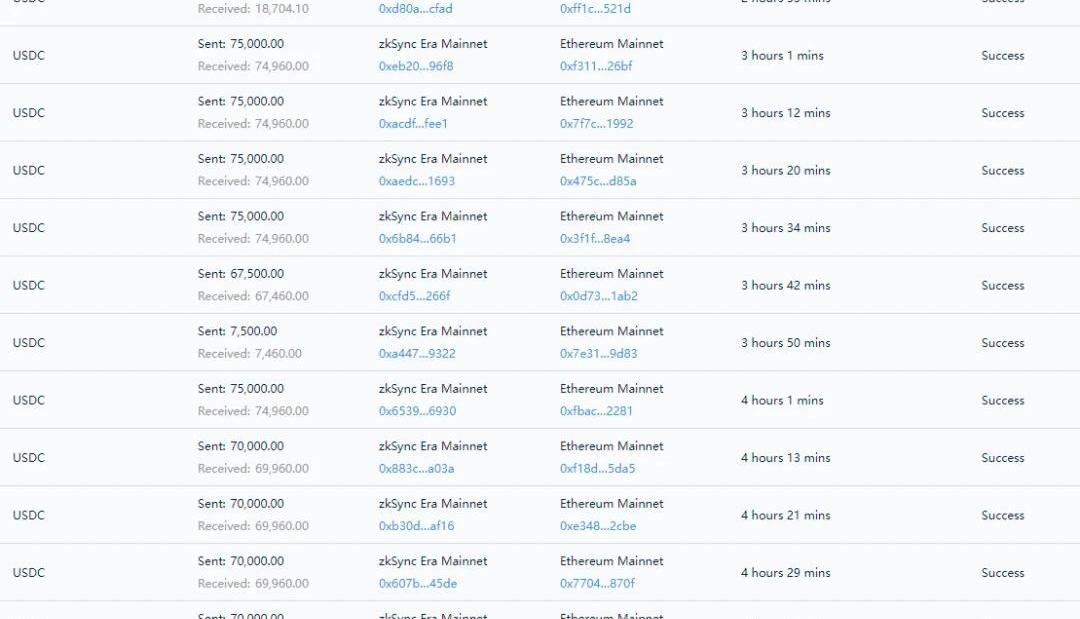Viewport: 1080px width, 619px height.
Task: Click Success status in 3 hours 42 mins row
Action: point(1002,286)
